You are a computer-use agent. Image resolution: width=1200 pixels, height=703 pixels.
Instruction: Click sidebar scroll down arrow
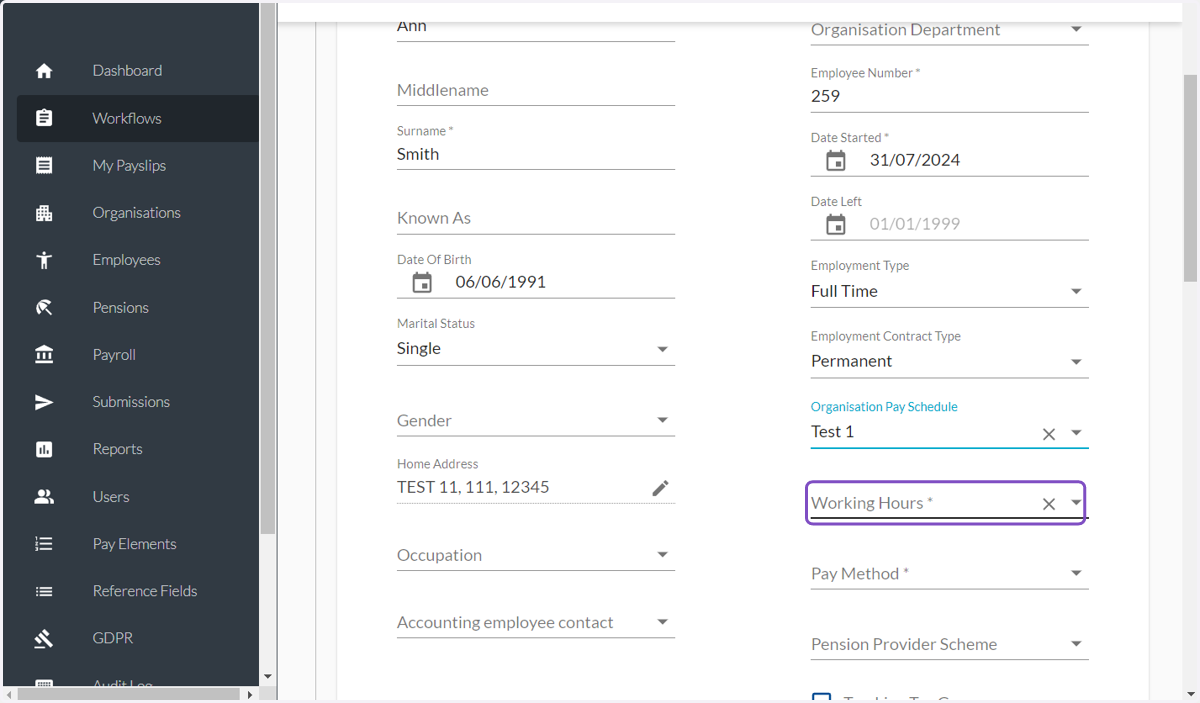coord(267,677)
